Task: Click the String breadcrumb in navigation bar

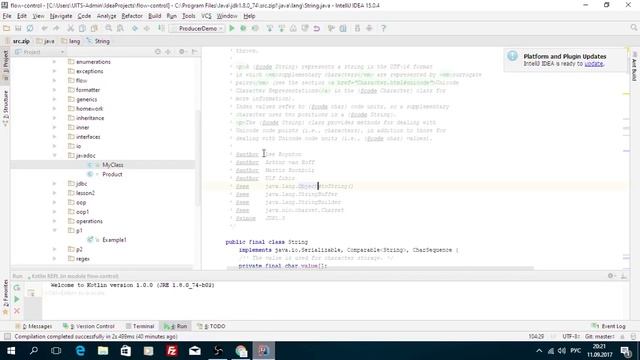Action: [x=98, y=41]
